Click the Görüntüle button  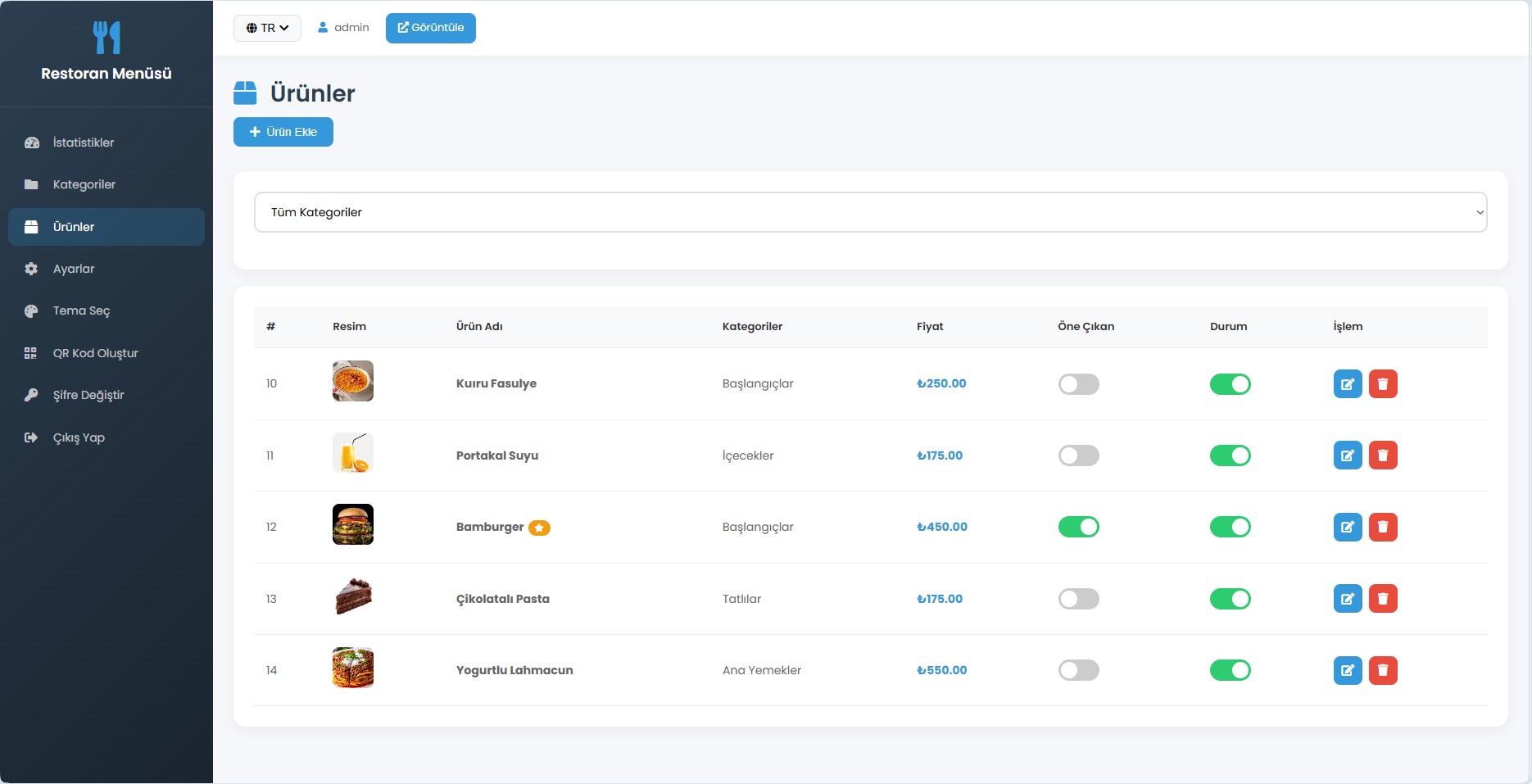[430, 28]
